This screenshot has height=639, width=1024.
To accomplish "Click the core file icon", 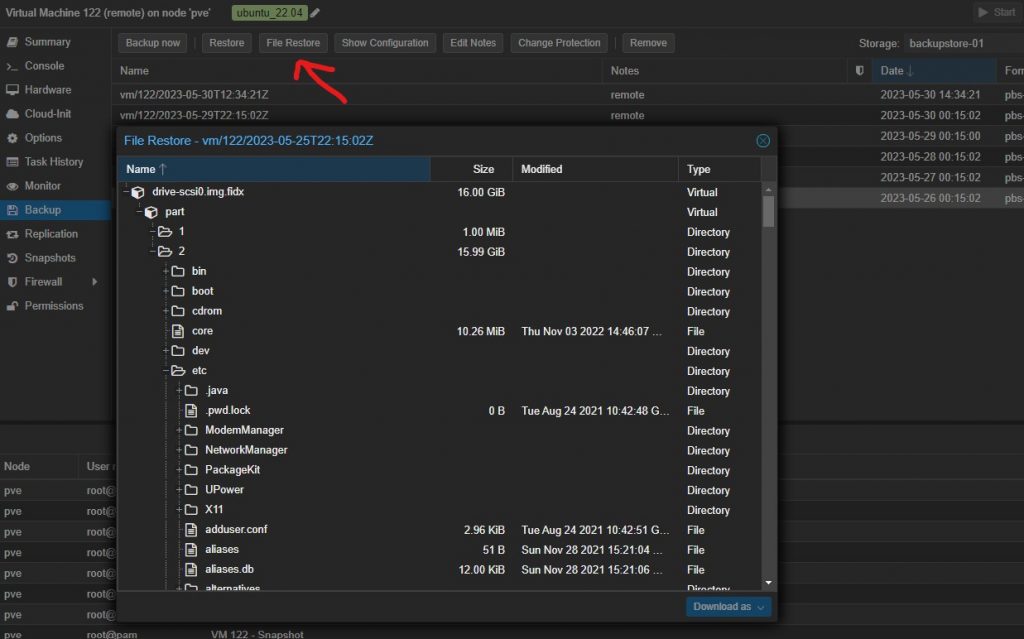I will 178,331.
